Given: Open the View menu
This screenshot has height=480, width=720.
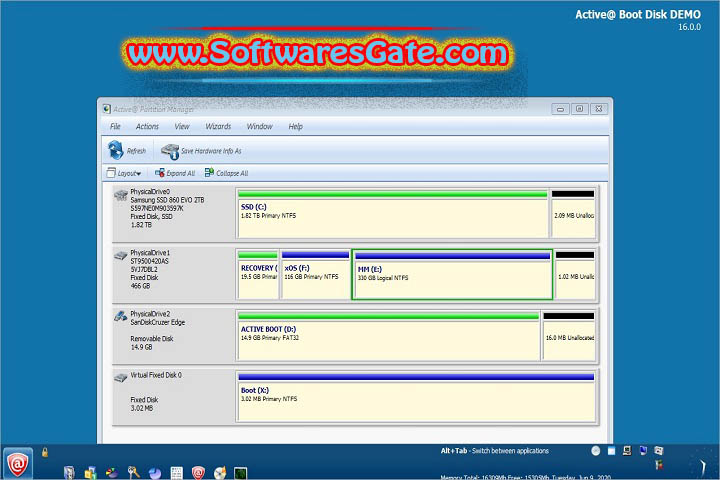Looking at the screenshot, I should pyautogui.click(x=182, y=126).
